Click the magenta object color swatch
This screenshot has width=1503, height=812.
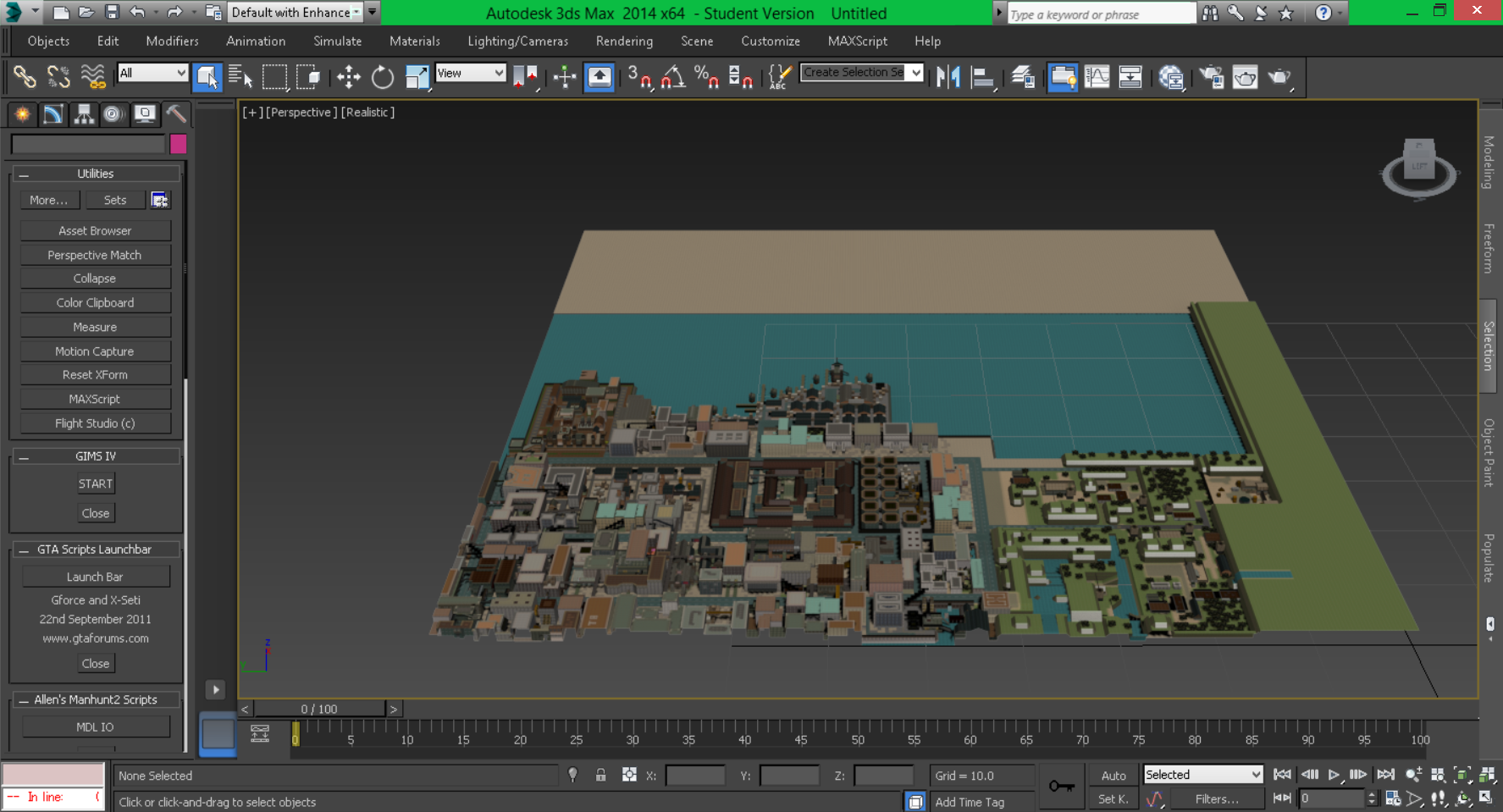[178, 144]
